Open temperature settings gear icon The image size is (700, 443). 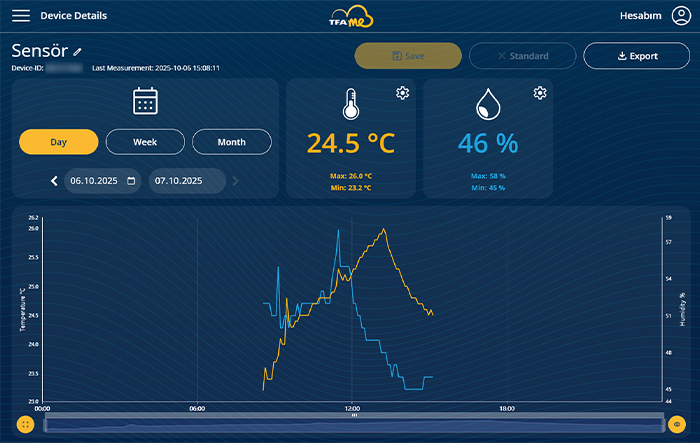(x=402, y=93)
